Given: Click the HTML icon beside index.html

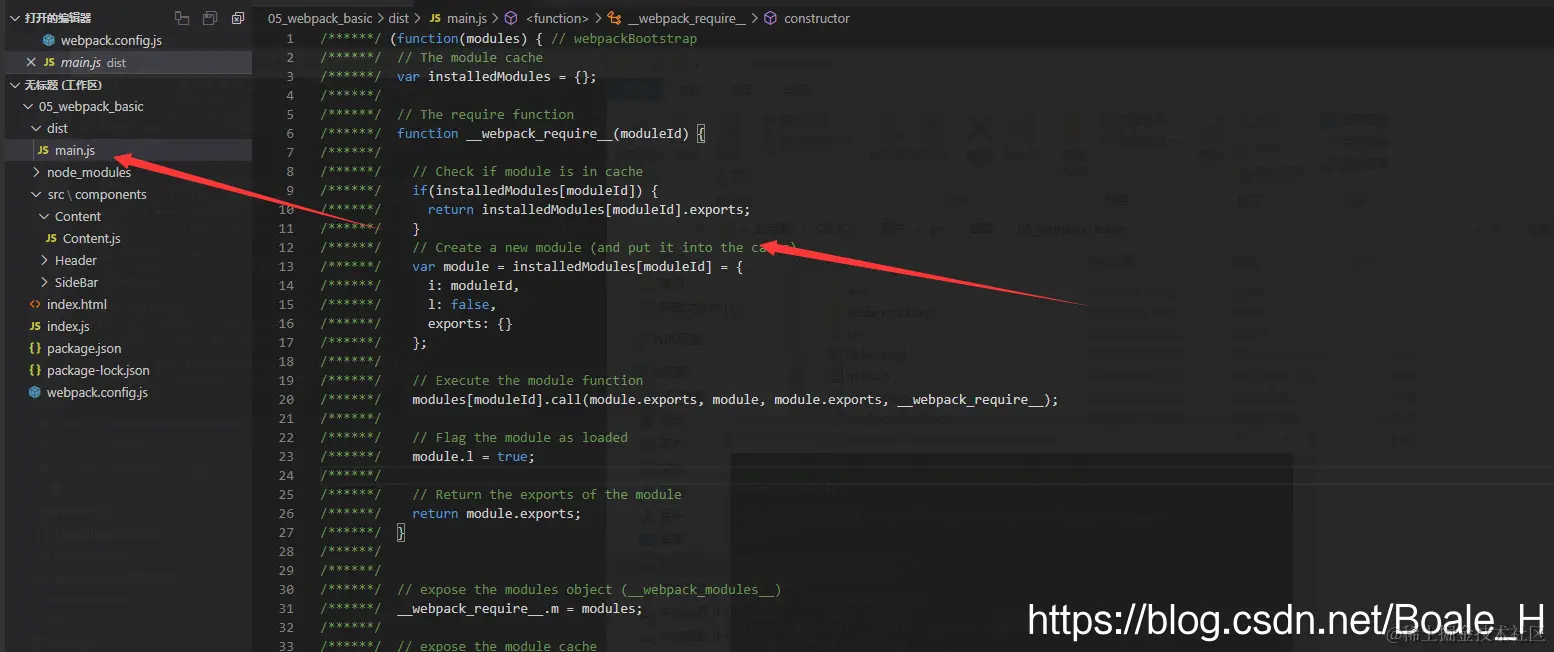Looking at the screenshot, I should click(35, 304).
